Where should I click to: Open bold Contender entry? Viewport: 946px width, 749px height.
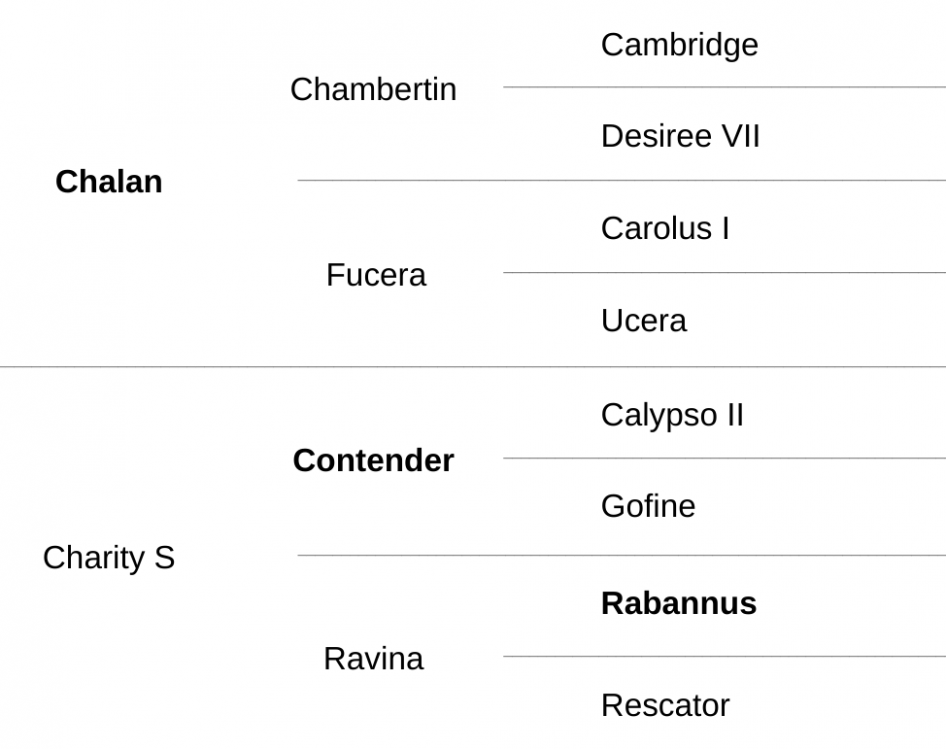(x=373, y=461)
